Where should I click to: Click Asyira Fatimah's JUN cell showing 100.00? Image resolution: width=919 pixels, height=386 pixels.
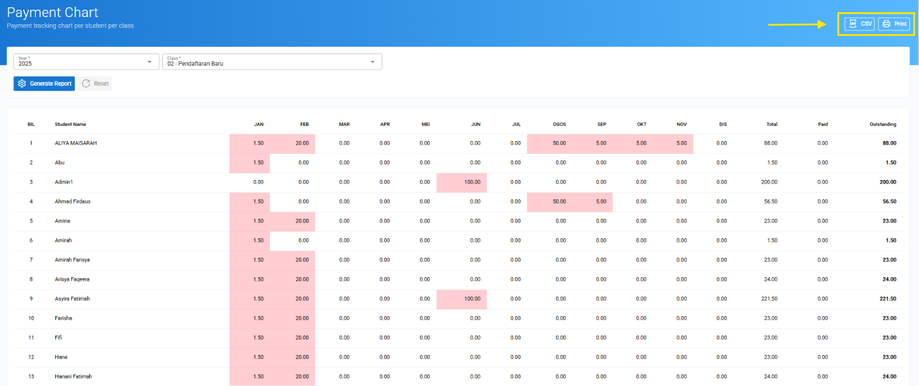(x=462, y=299)
